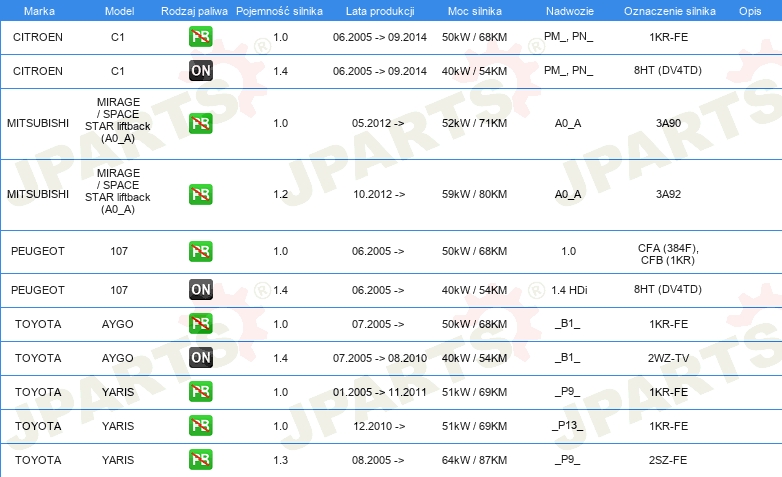Click the Oznaczenie silnika column header

[669, 11]
